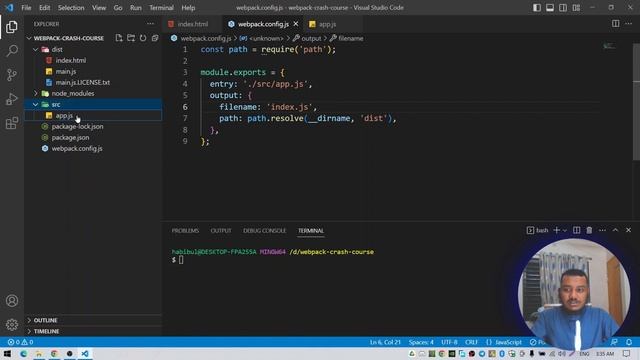This screenshot has height=360, width=640.
Task: Toggle primary side bar layout icon
Action: pyautogui.click(x=537, y=7)
